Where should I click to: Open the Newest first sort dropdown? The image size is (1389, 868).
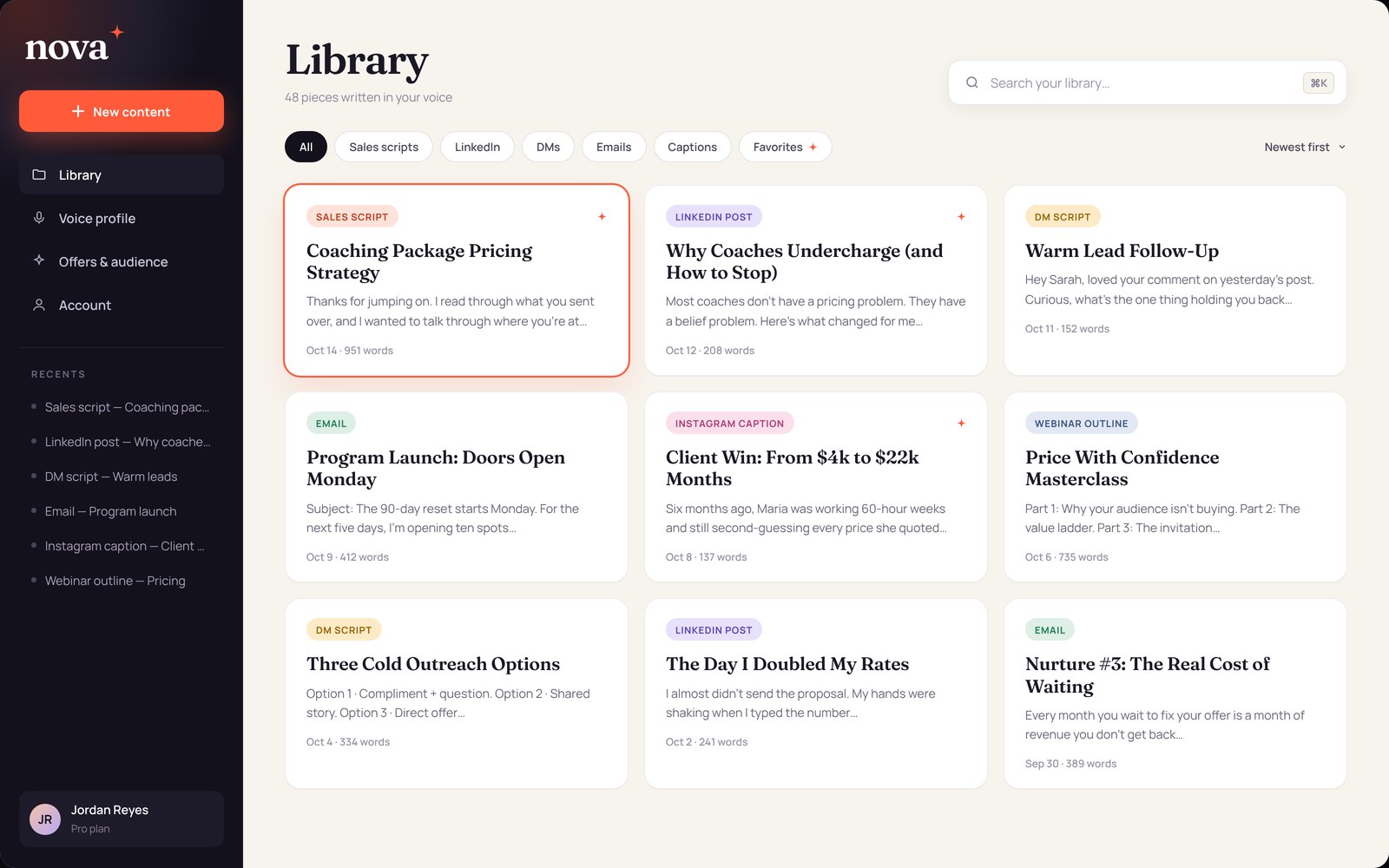tap(1305, 147)
